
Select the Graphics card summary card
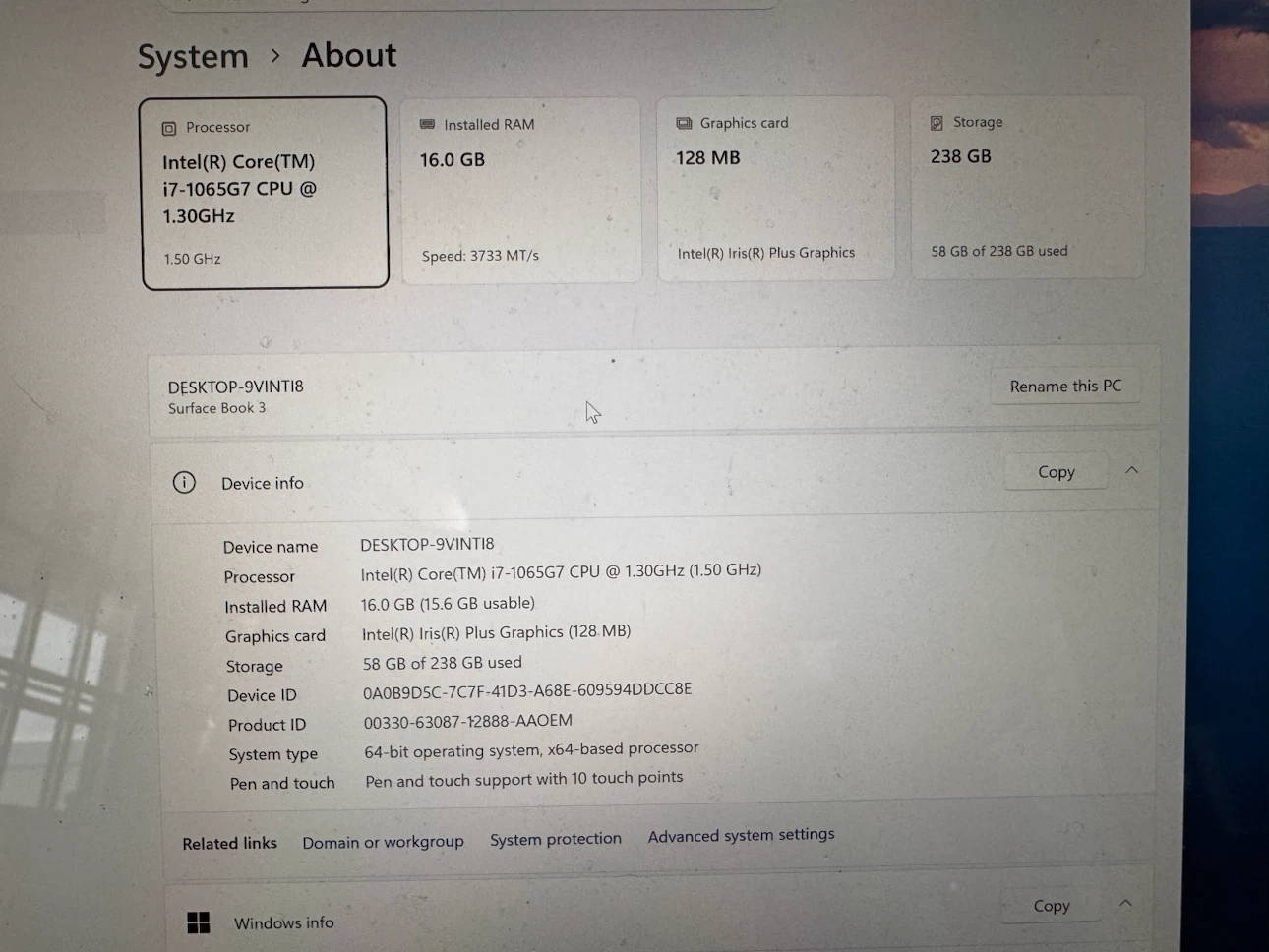776,188
